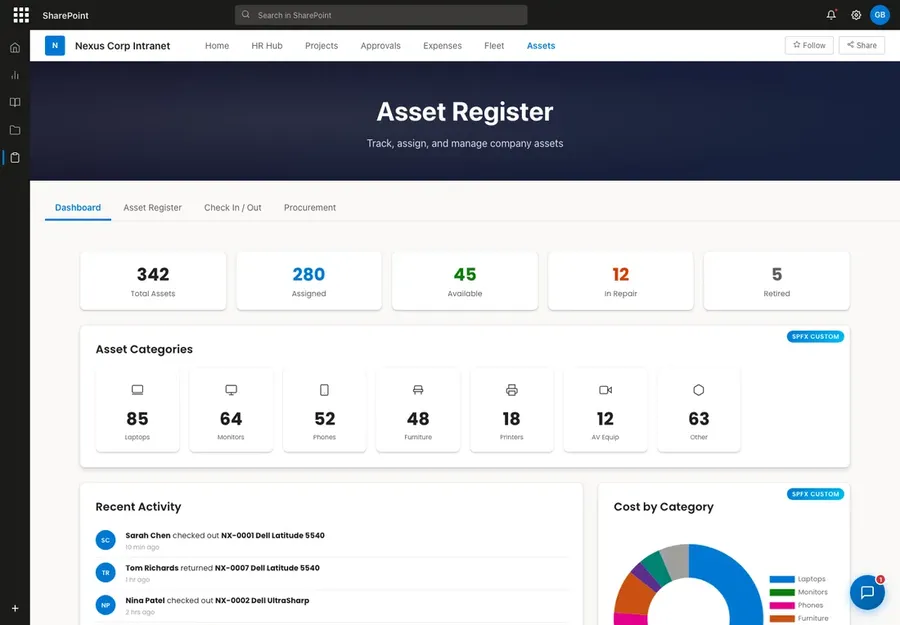
Task: Switch to the Dashboard tab
Action: point(78,208)
